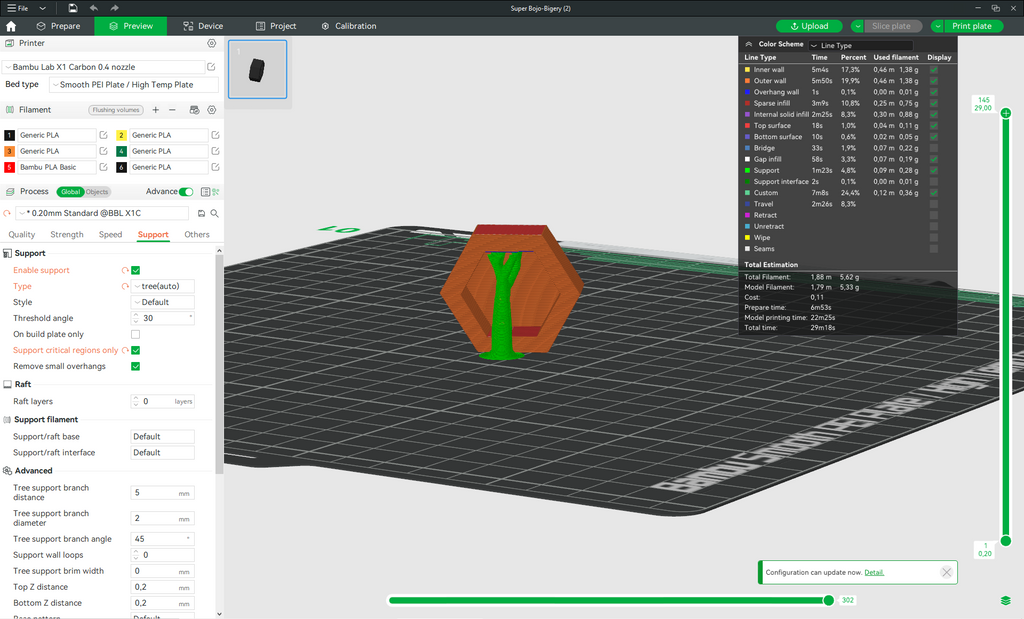Click the undo arrow icon
This screenshot has height=619, width=1024.
click(x=93, y=8)
